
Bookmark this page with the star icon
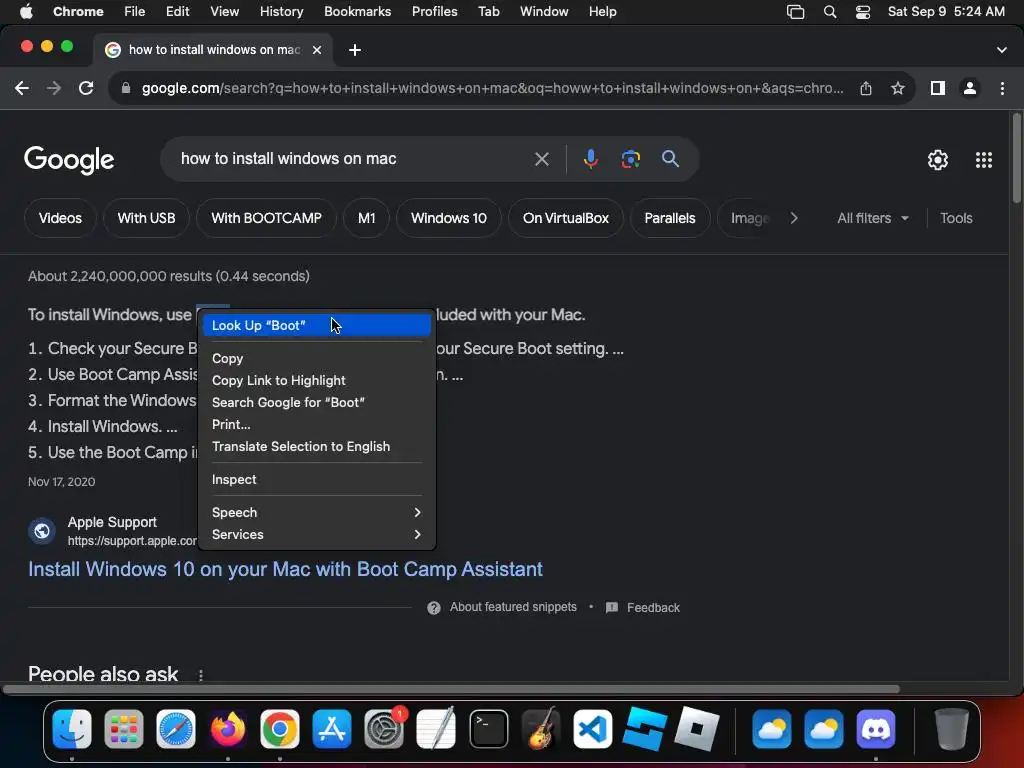tap(897, 88)
